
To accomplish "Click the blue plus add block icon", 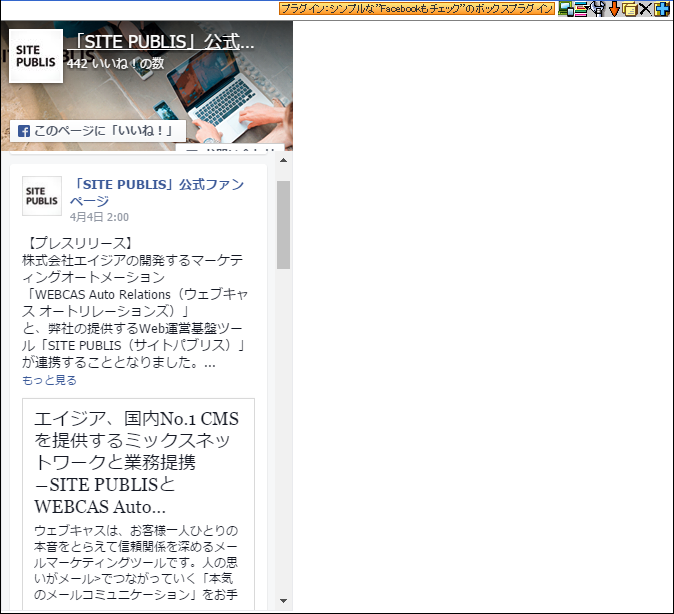I will (x=661, y=9).
